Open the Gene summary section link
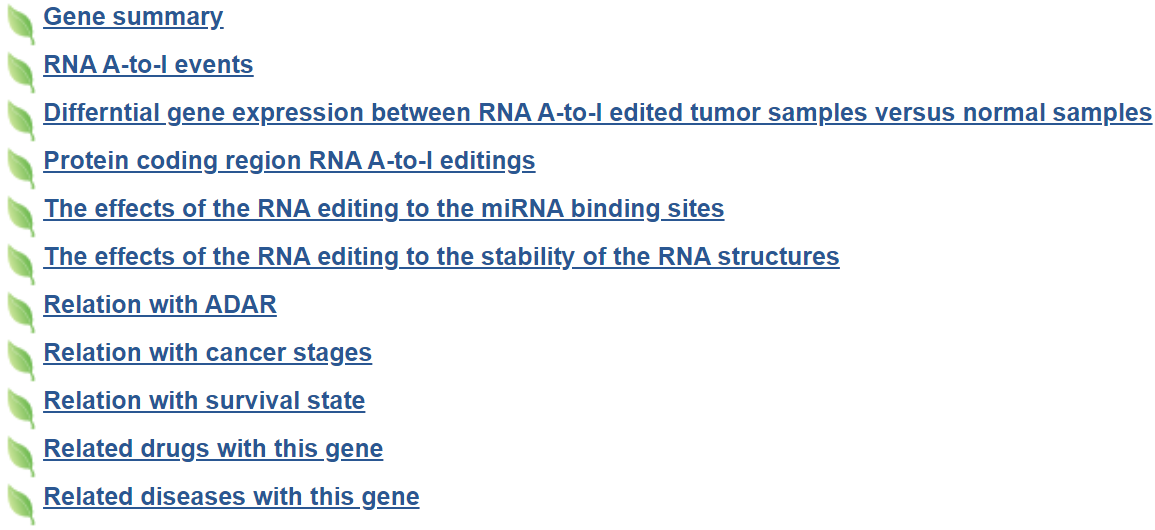 pos(133,17)
